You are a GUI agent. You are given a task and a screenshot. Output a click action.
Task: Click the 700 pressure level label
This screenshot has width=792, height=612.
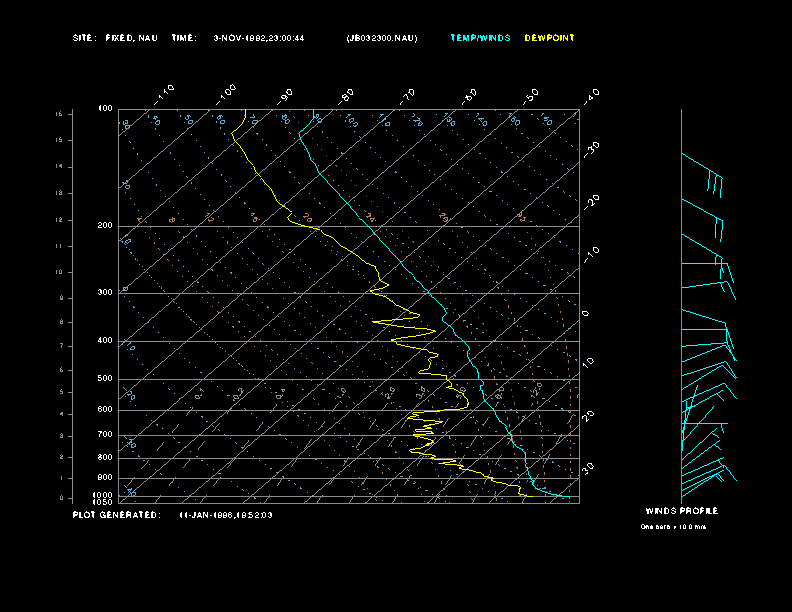tap(105, 435)
